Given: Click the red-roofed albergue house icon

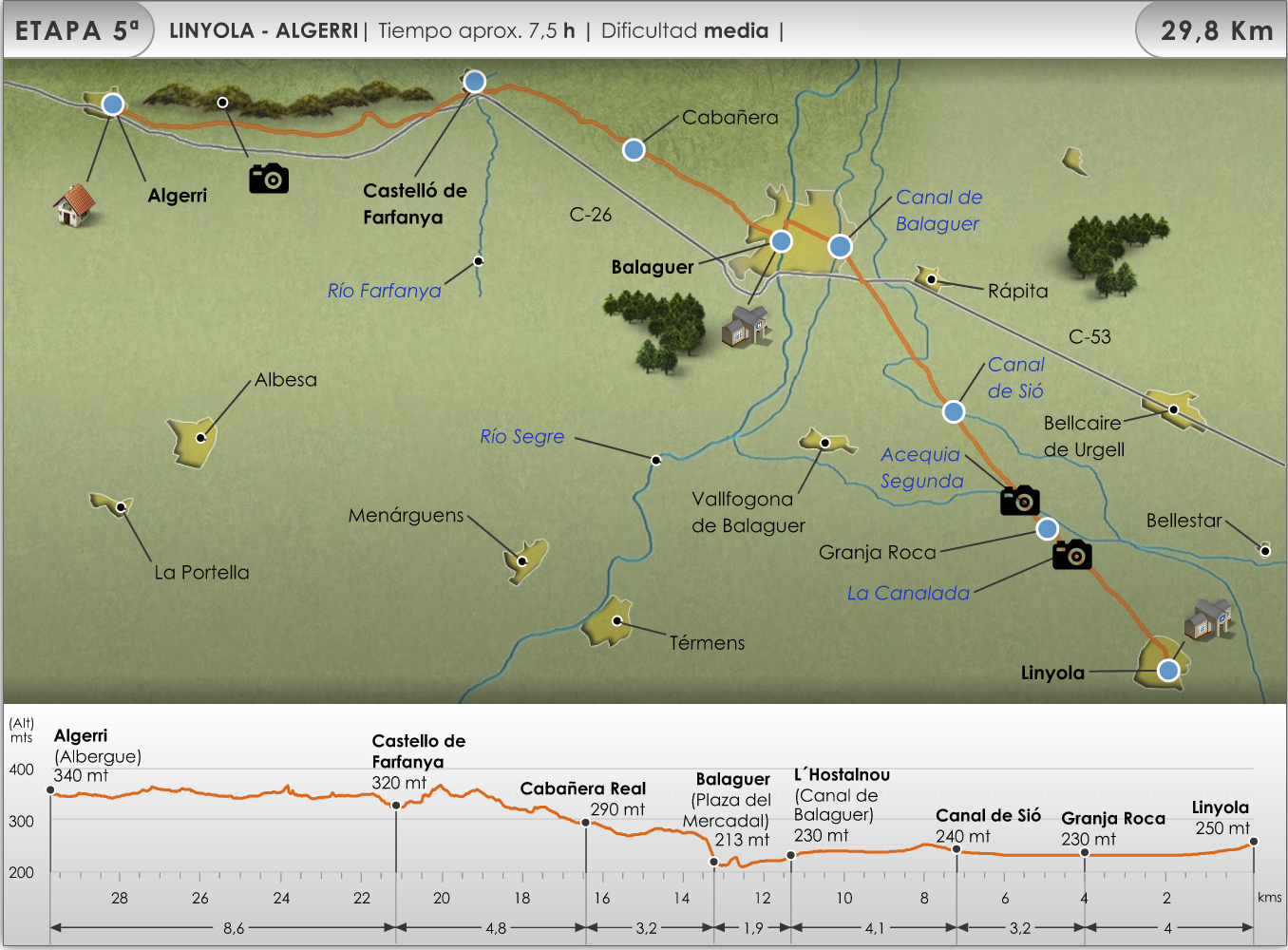Looking at the screenshot, I should click(74, 204).
